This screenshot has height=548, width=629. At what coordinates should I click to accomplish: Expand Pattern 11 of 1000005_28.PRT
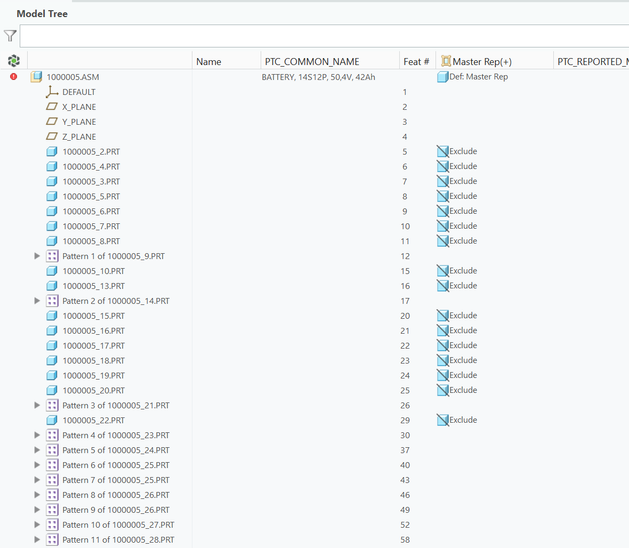tap(38, 540)
